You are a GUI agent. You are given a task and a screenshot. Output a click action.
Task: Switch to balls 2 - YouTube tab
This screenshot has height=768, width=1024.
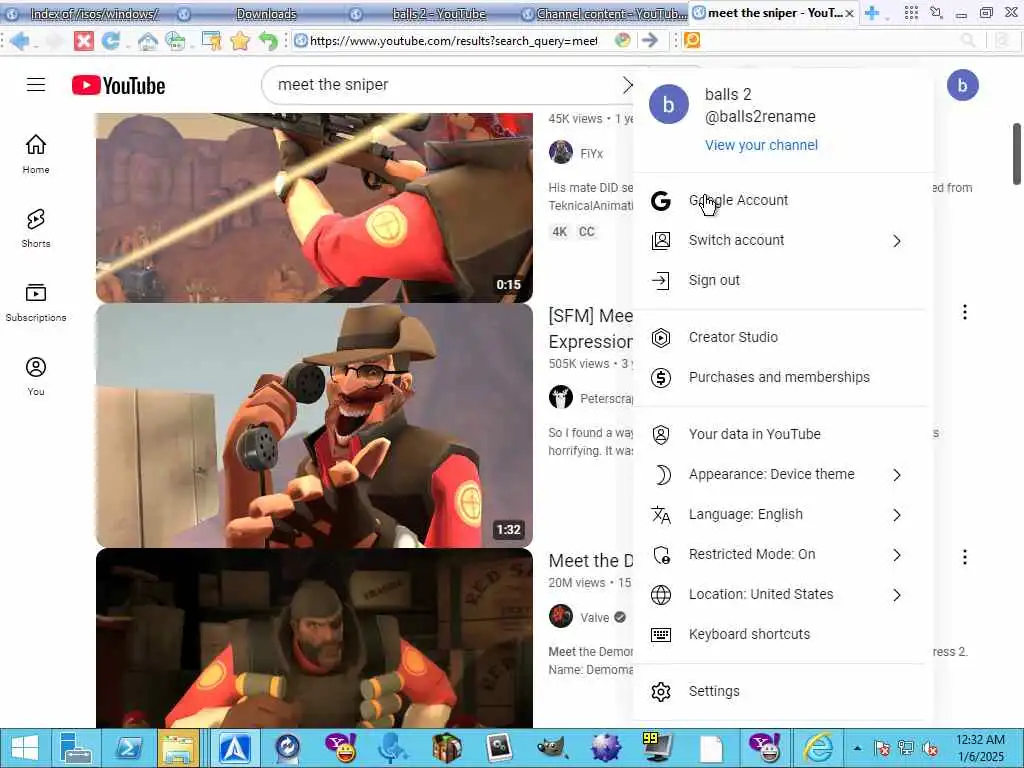click(x=431, y=13)
